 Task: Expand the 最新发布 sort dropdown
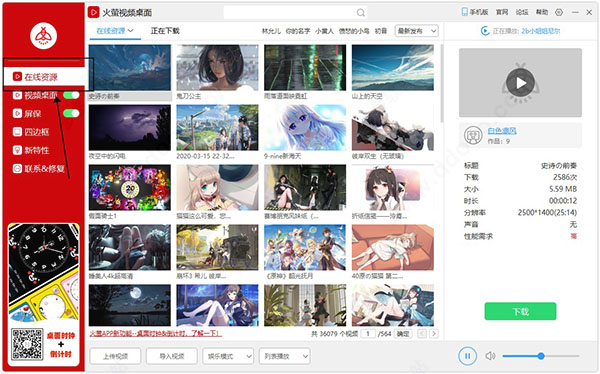tap(417, 31)
